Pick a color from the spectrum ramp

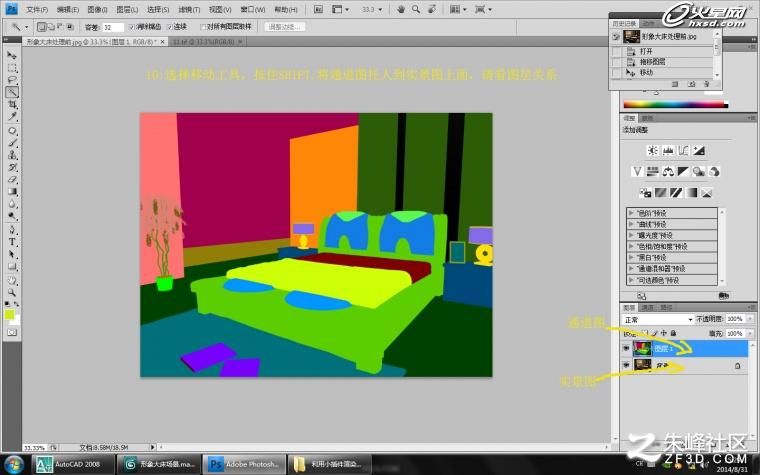point(676,104)
